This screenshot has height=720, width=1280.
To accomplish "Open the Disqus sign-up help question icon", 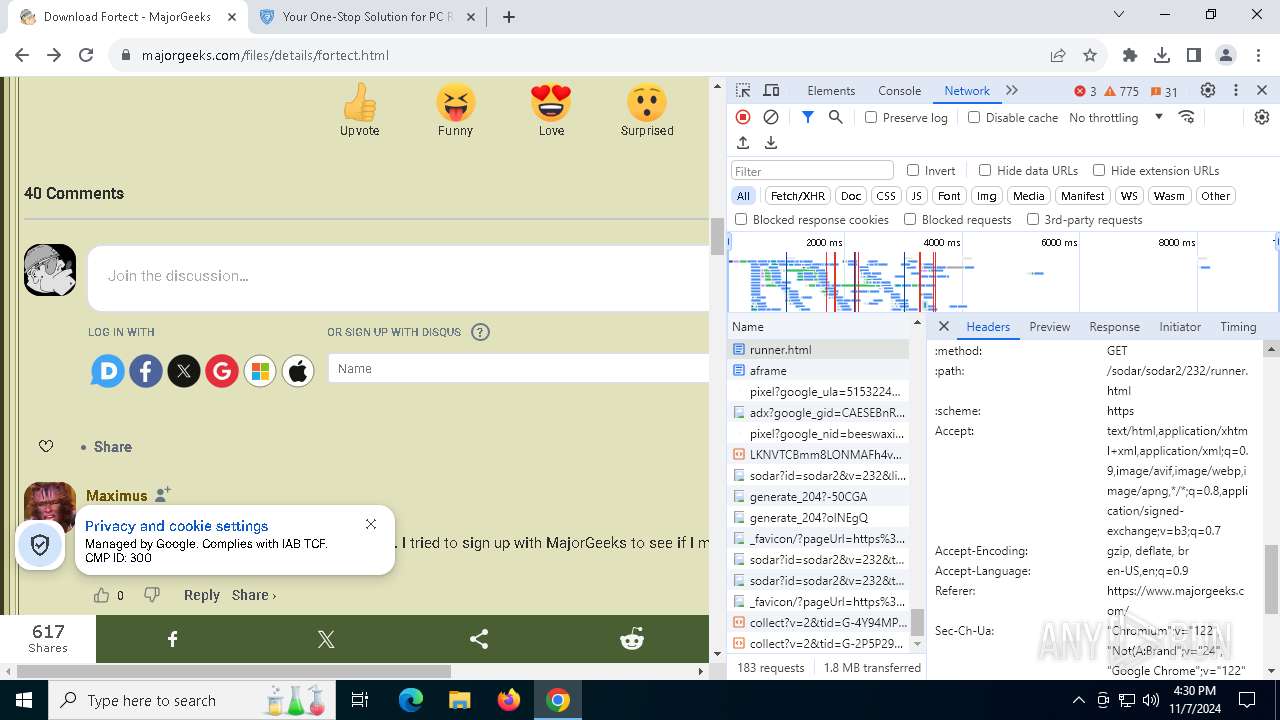I will coord(480,332).
